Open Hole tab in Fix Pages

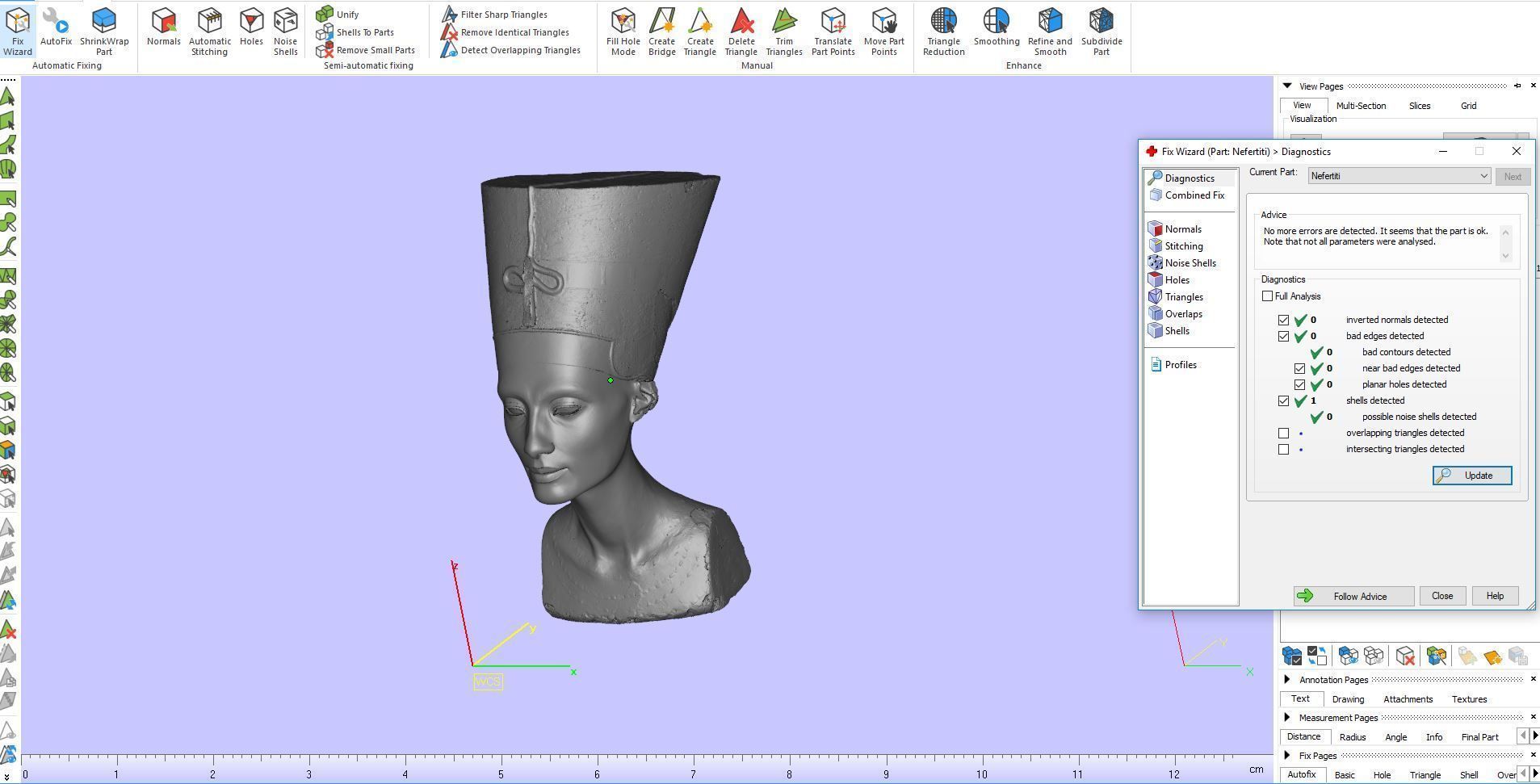(x=1382, y=775)
